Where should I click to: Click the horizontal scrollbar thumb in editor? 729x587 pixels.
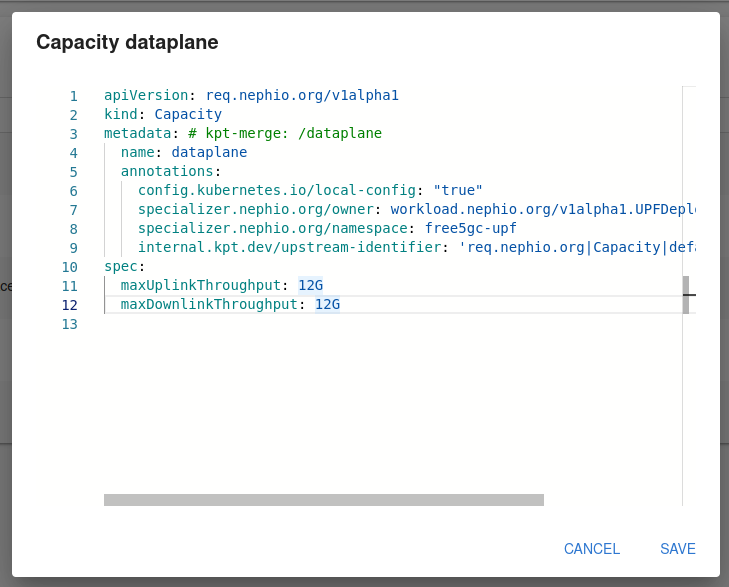pyautogui.click(x=323, y=500)
